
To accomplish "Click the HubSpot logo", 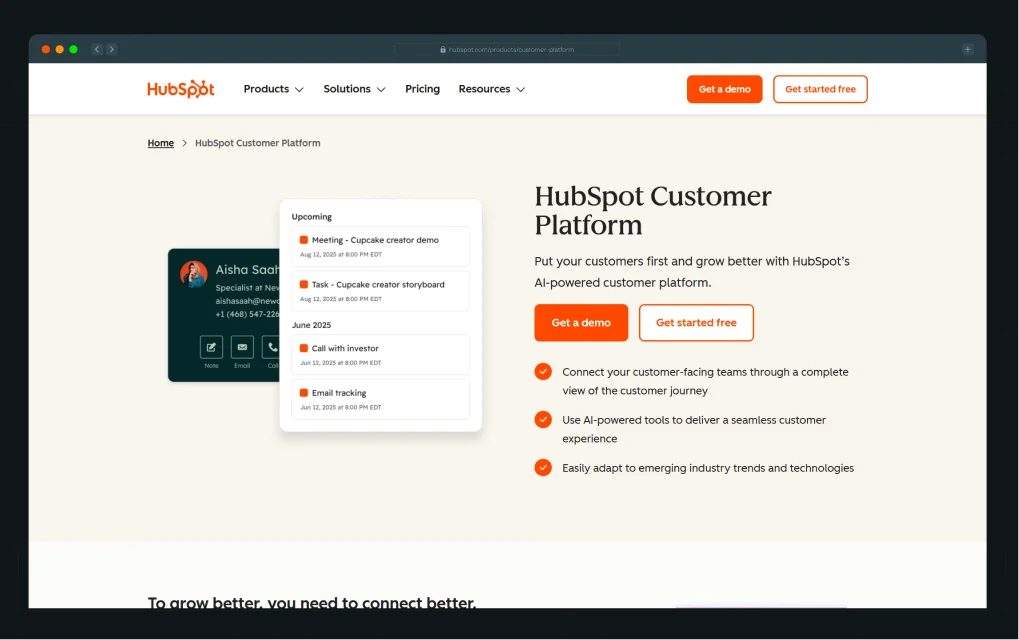I will (x=181, y=89).
